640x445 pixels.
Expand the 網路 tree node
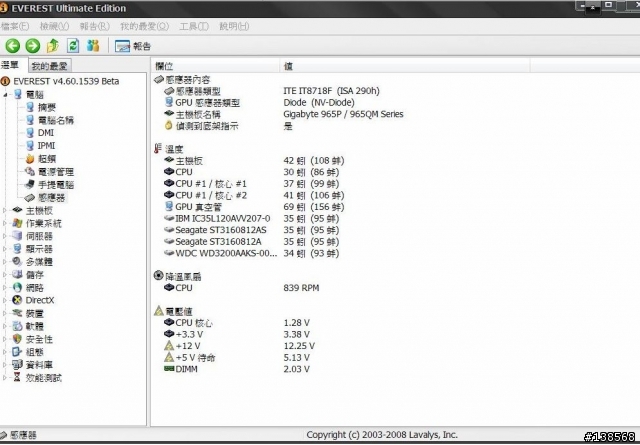(x=5, y=288)
